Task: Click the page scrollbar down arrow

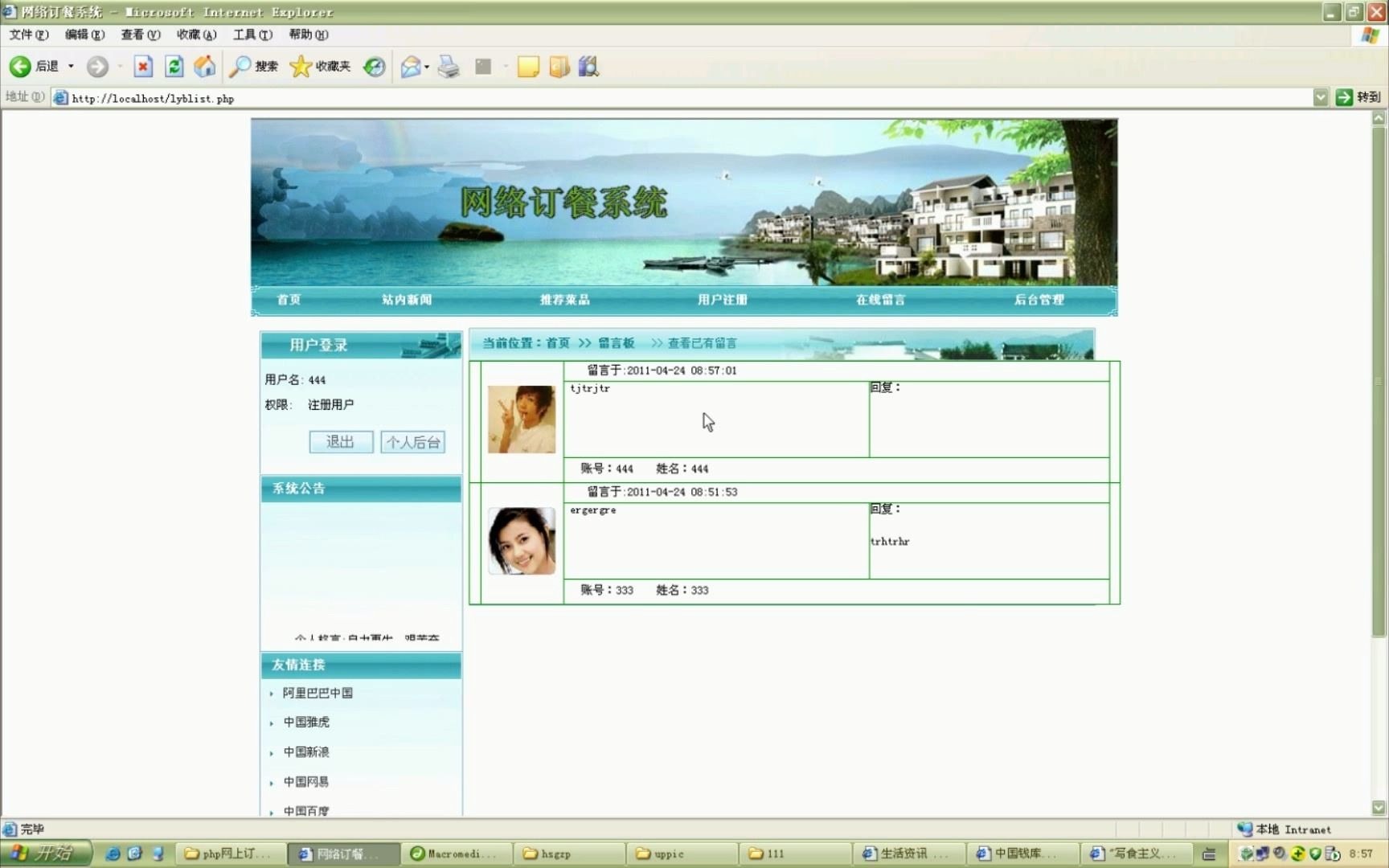Action: [1379, 808]
